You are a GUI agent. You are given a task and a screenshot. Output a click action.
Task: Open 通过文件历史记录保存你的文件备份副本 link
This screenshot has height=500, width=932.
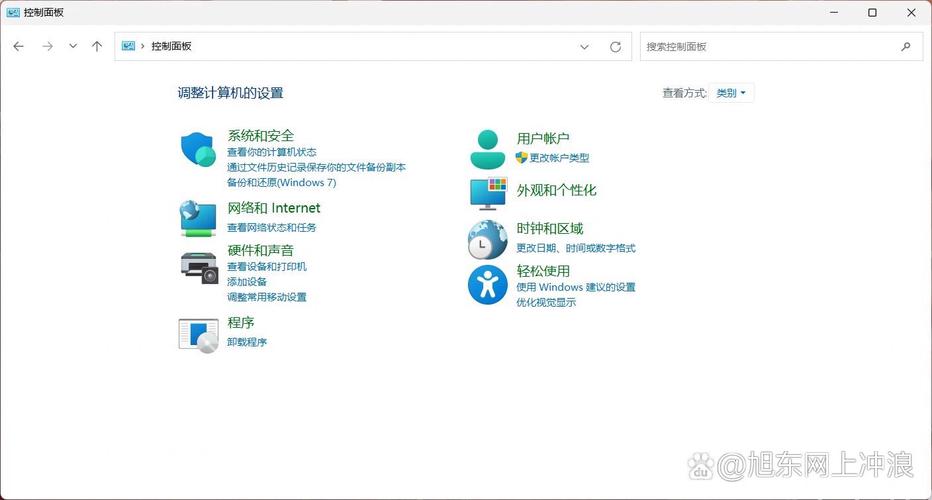tap(316, 168)
